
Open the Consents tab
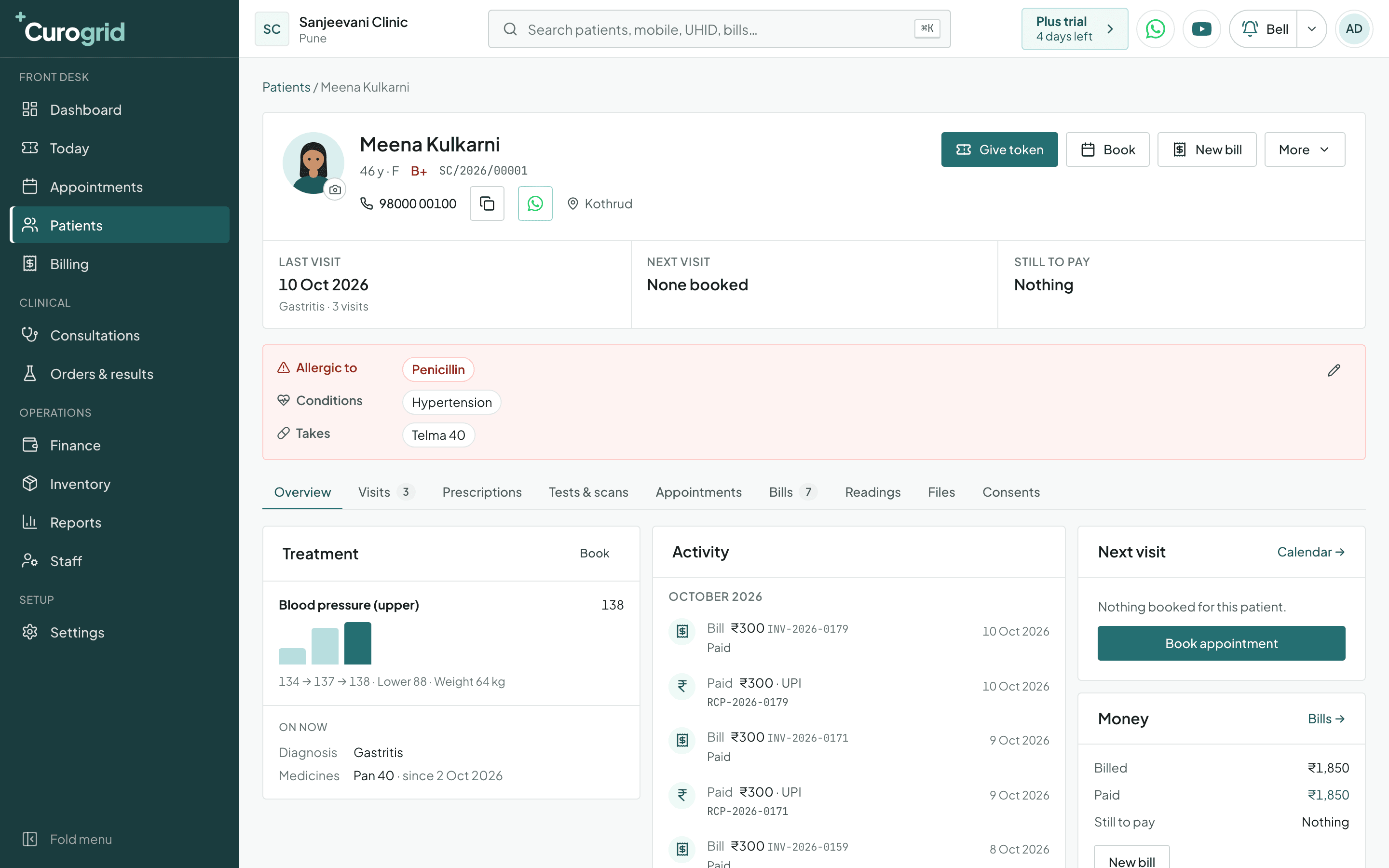click(1011, 492)
